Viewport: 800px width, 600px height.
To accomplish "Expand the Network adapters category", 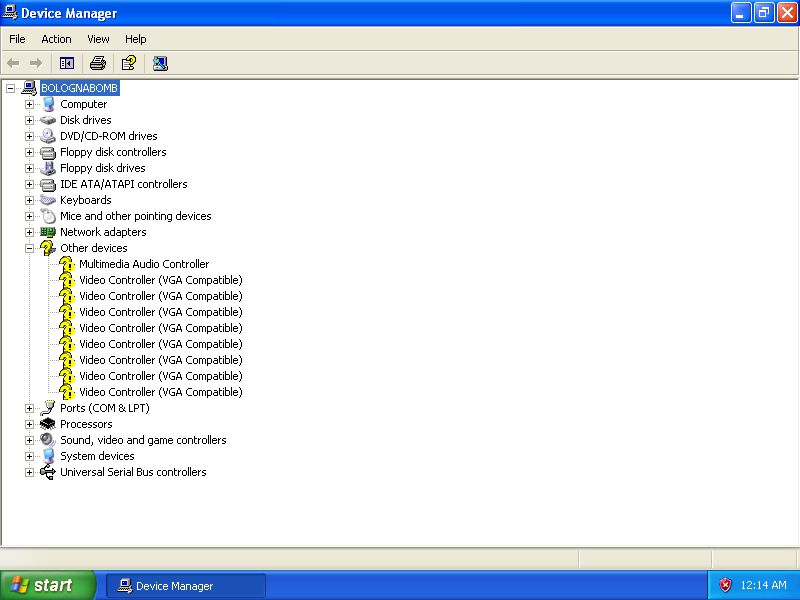I will 29,232.
